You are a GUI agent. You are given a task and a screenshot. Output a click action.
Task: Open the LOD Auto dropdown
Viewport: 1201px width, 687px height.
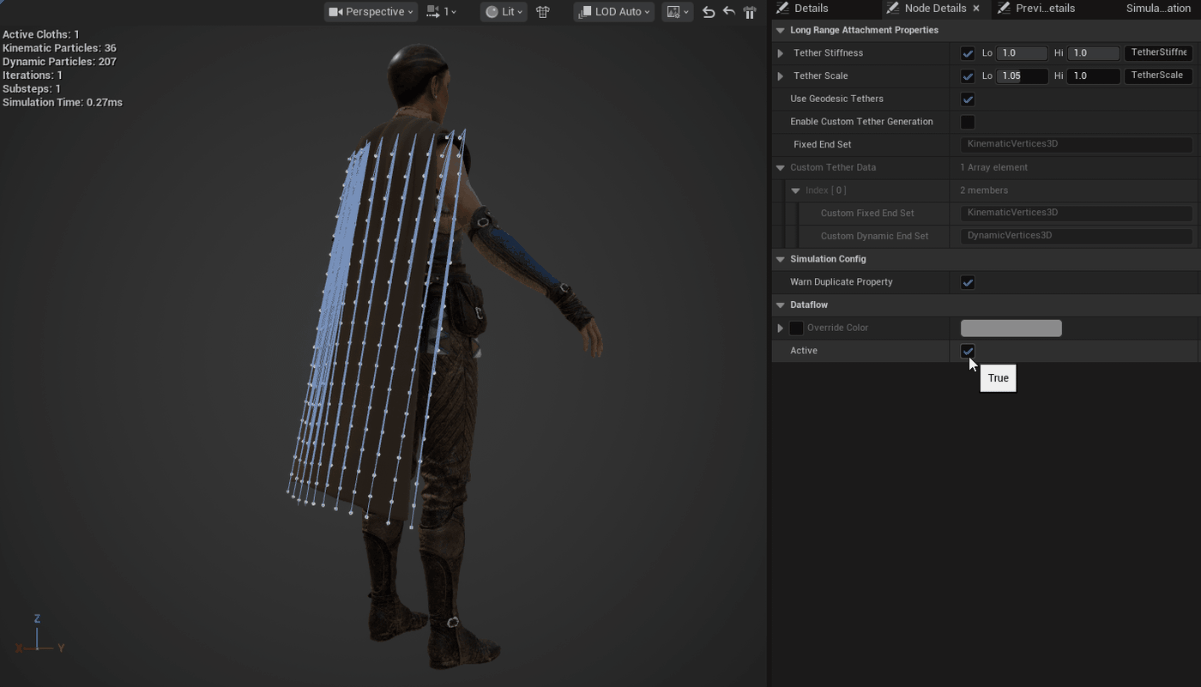[x=614, y=12]
